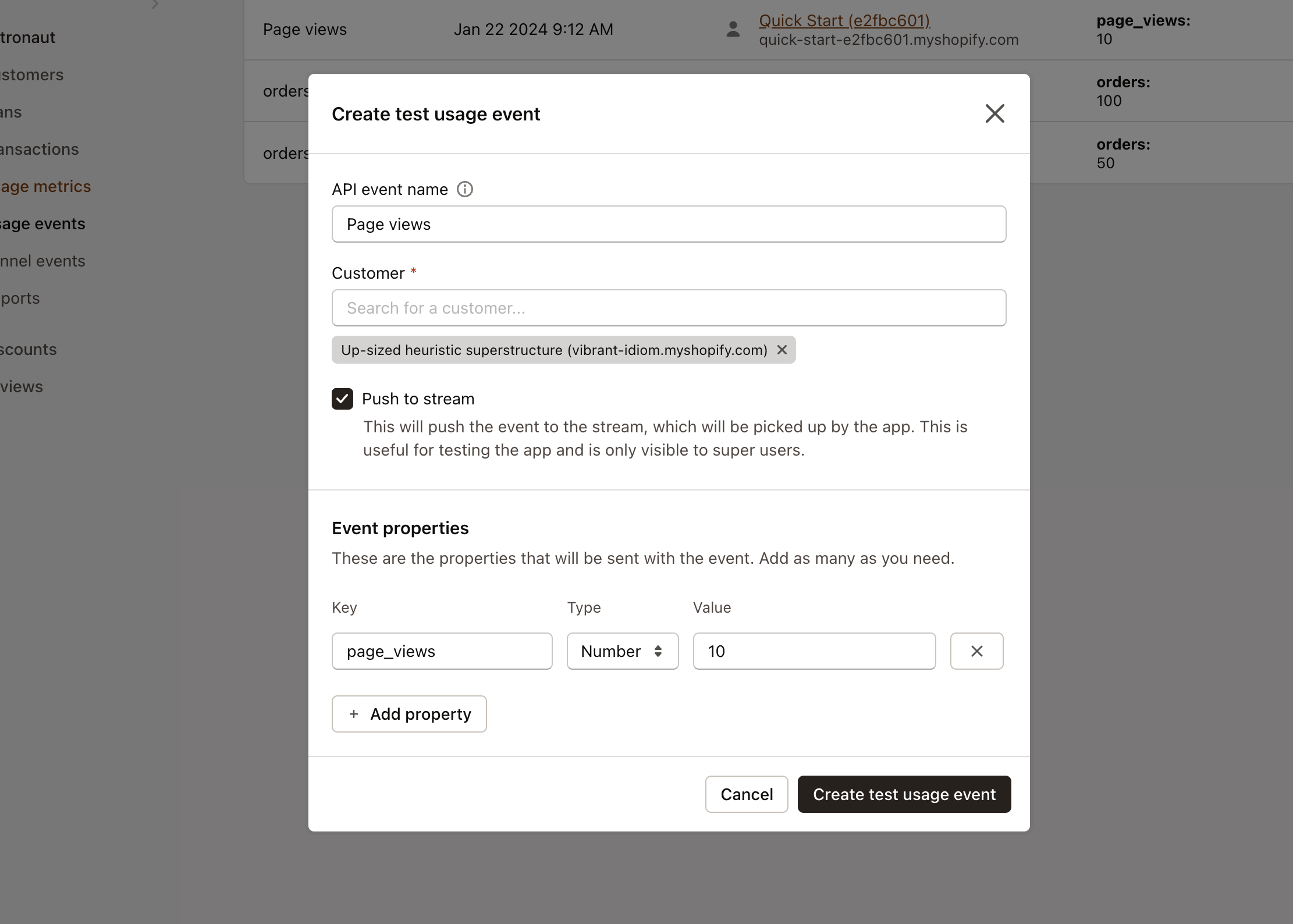Click the Cancel button
Screen dimensions: 1293x924
coord(745,794)
